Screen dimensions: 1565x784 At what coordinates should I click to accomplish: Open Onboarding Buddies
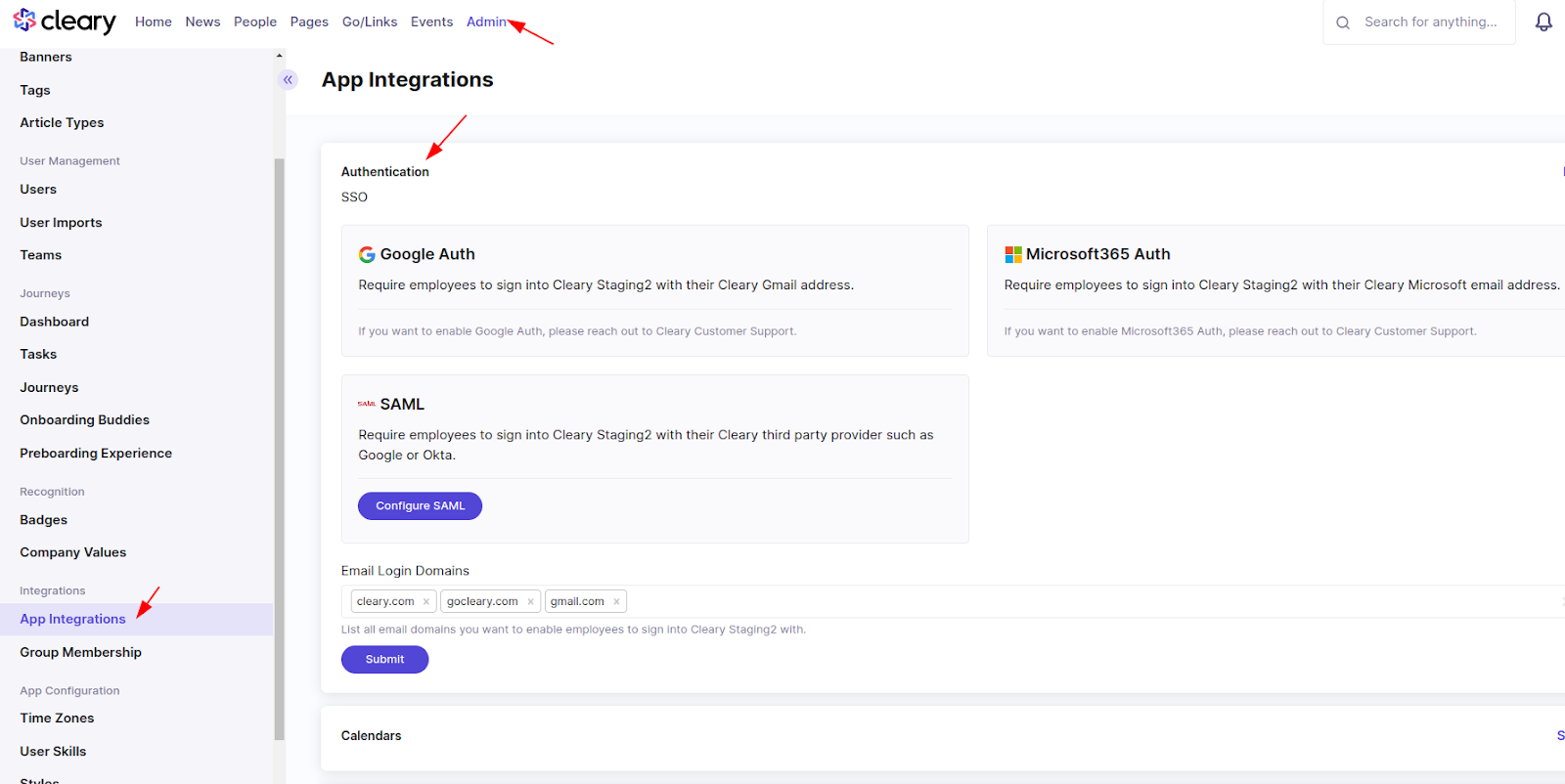tap(85, 420)
